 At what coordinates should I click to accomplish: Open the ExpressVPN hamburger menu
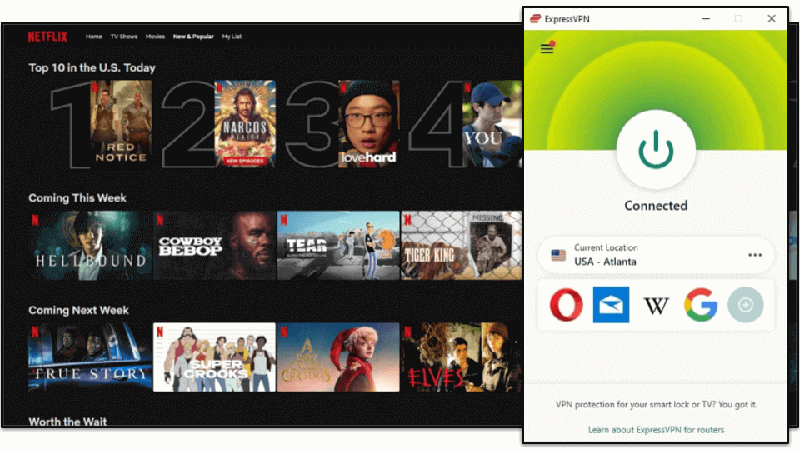[x=547, y=48]
